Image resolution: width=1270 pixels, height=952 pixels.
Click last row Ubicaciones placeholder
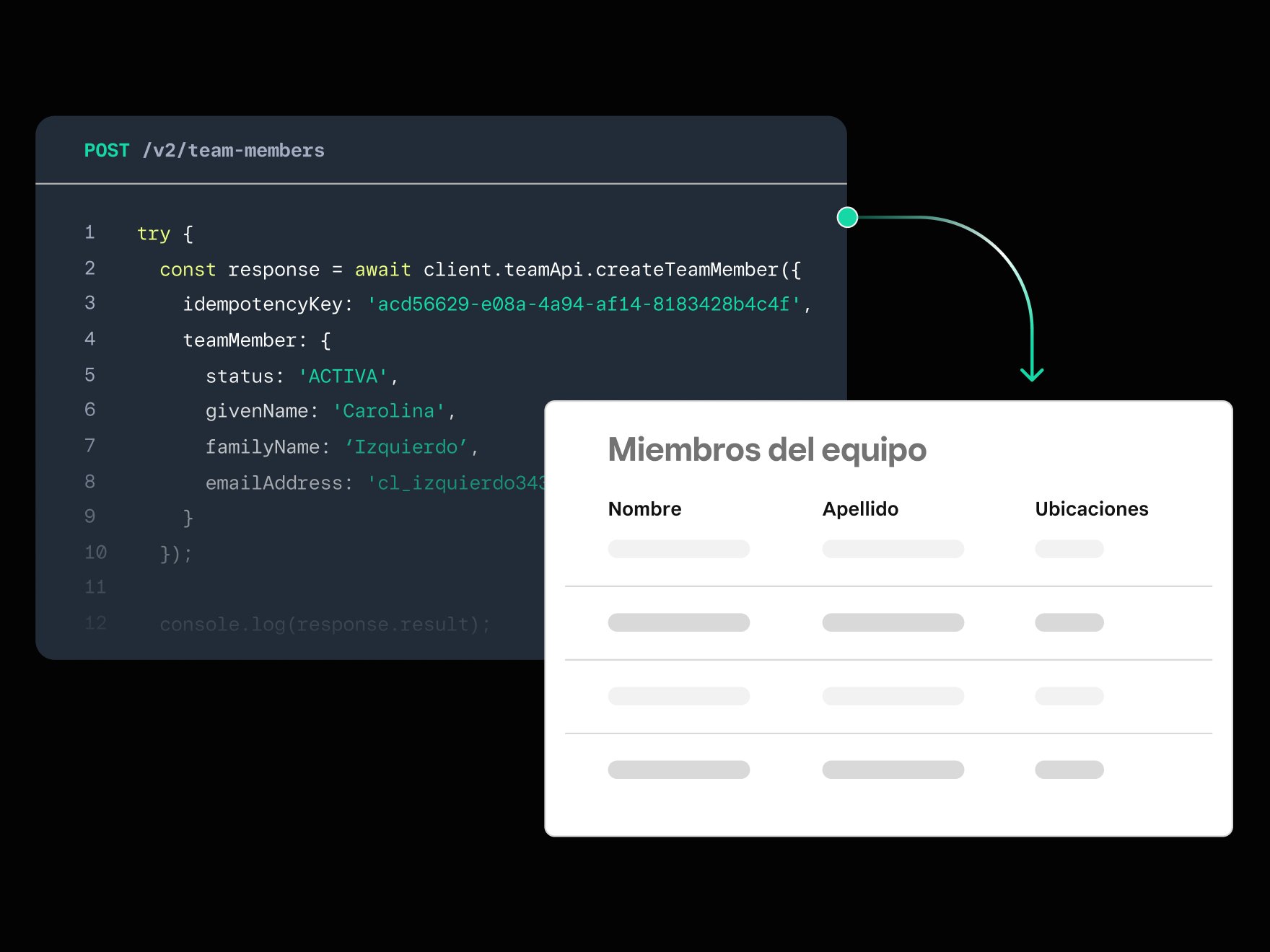click(1069, 770)
